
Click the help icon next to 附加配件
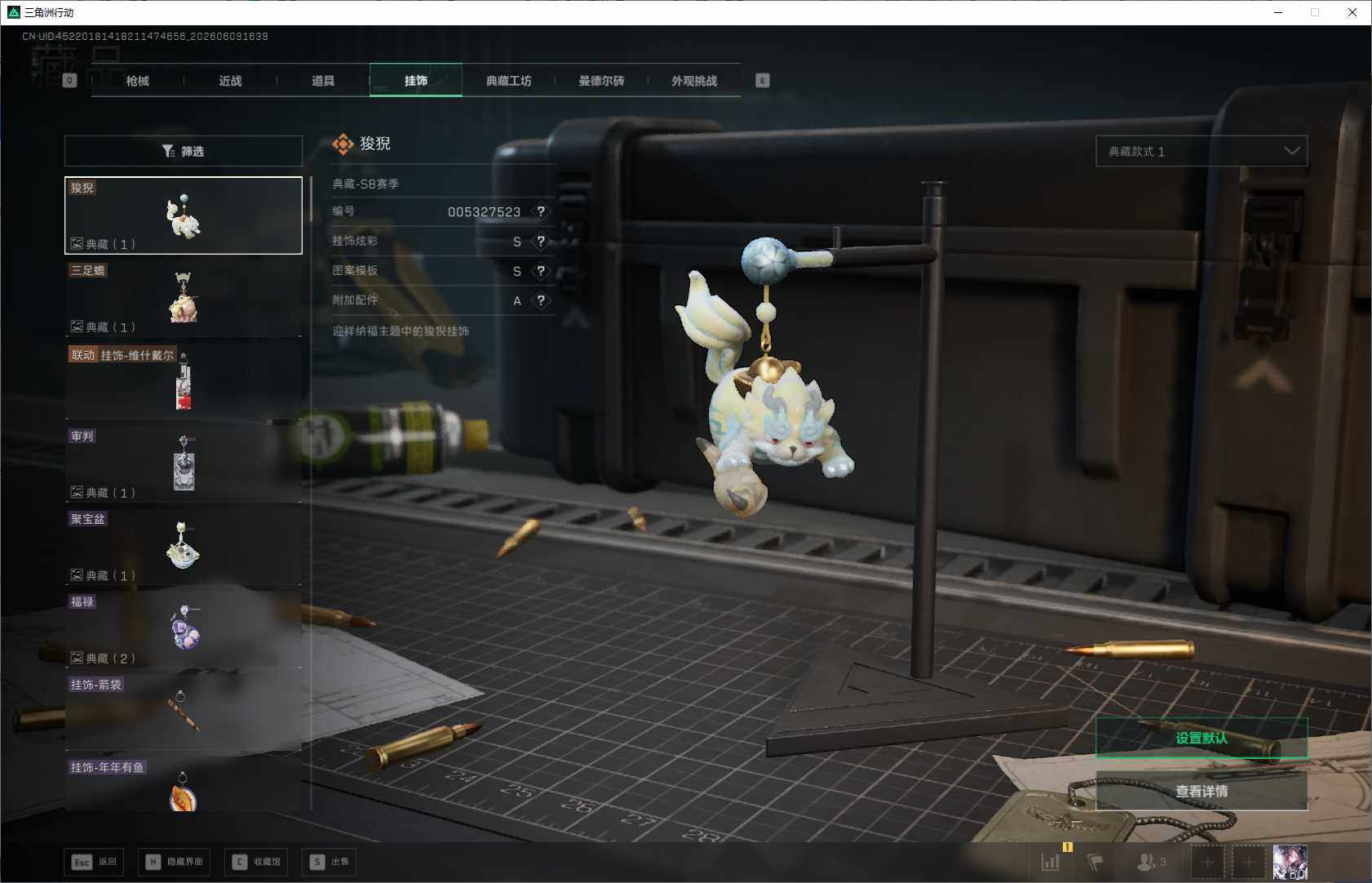click(x=541, y=300)
